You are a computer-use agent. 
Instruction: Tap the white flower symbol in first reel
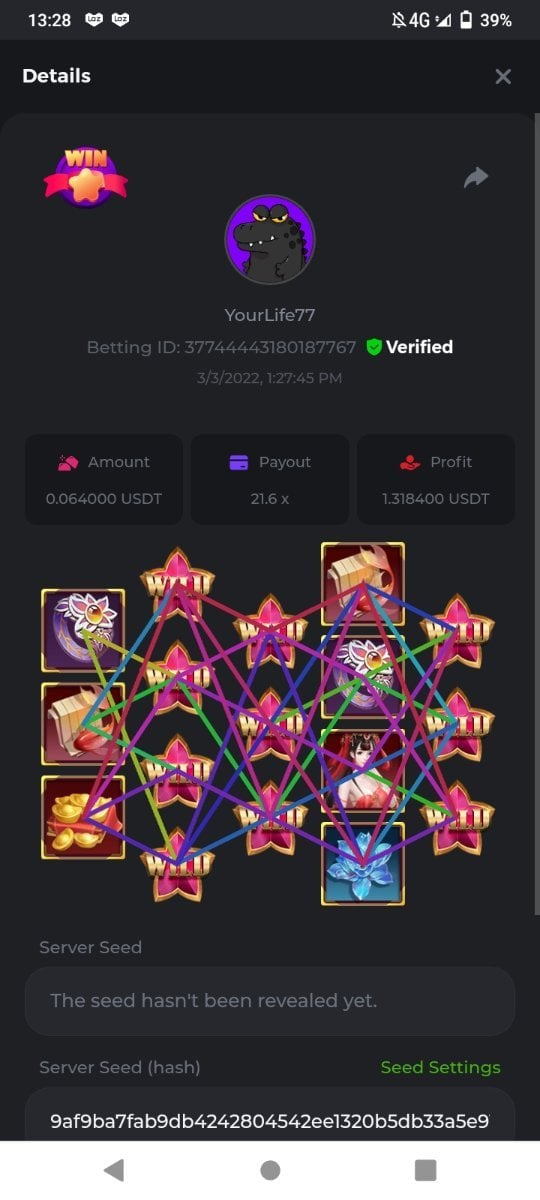click(83, 630)
